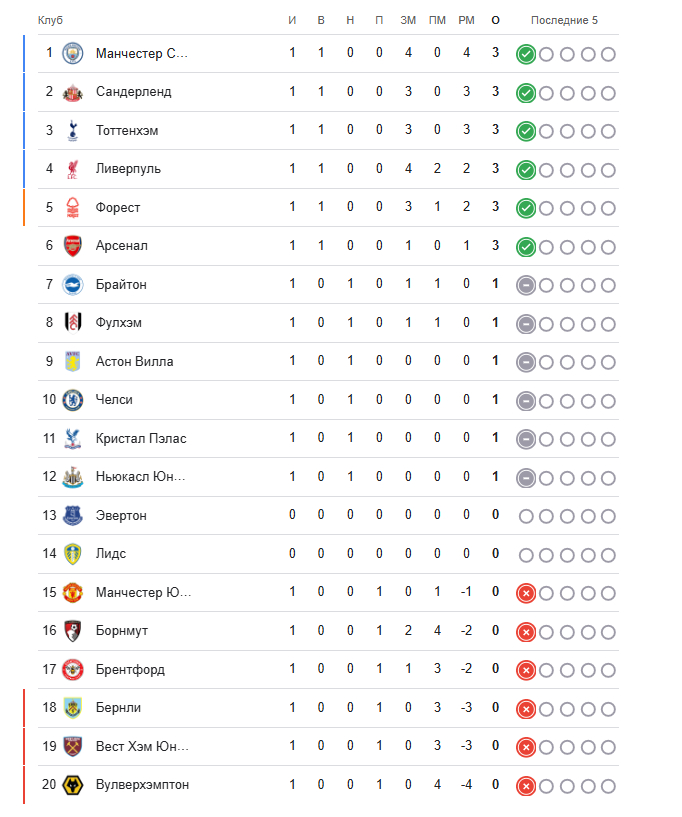Click the Chelsea club crest icon
Screen dimensions: 682x817
(x=73, y=400)
